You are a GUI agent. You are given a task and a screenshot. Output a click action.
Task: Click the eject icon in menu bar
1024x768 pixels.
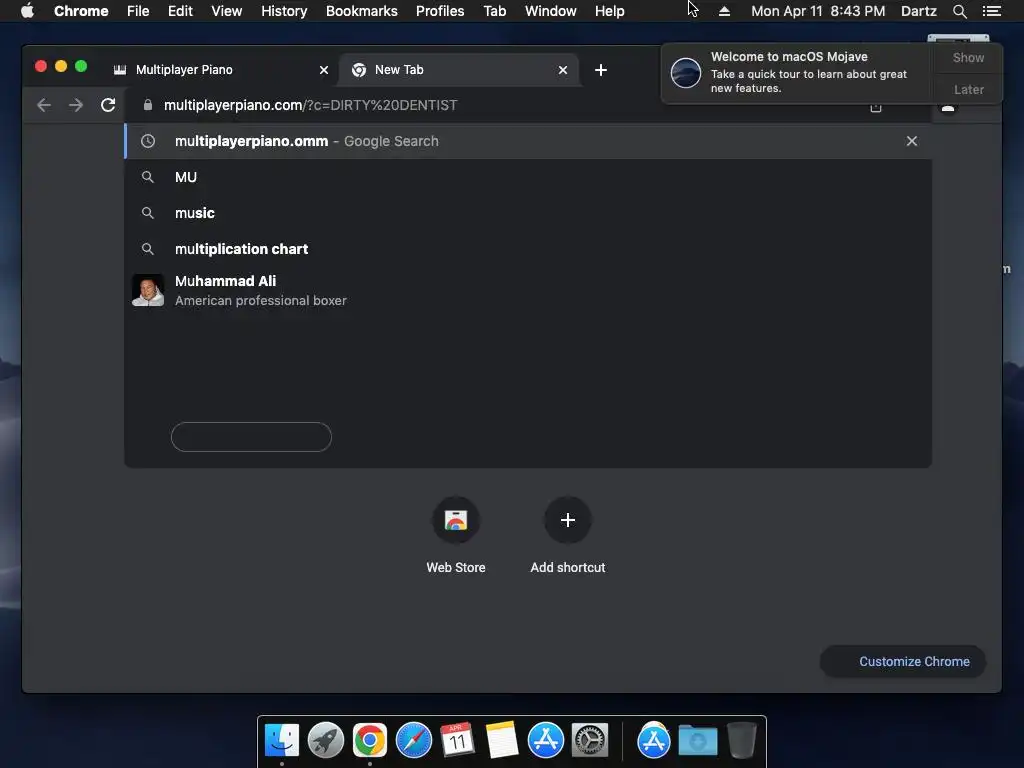coord(724,11)
